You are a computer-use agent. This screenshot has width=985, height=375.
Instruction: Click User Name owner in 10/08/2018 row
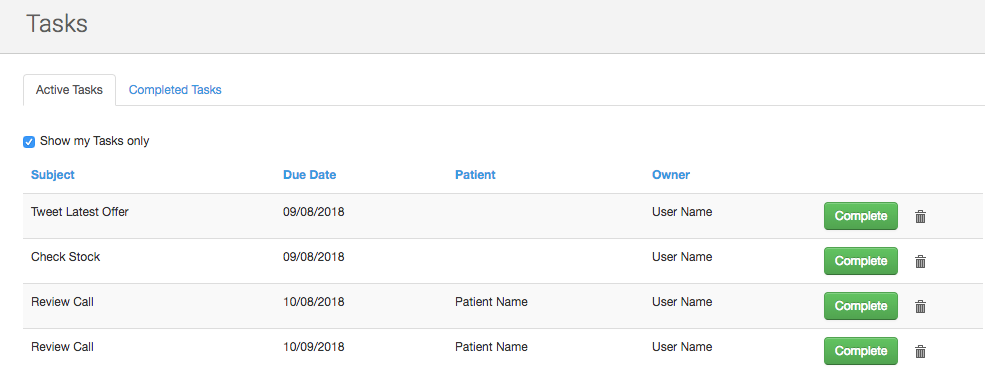pos(682,302)
